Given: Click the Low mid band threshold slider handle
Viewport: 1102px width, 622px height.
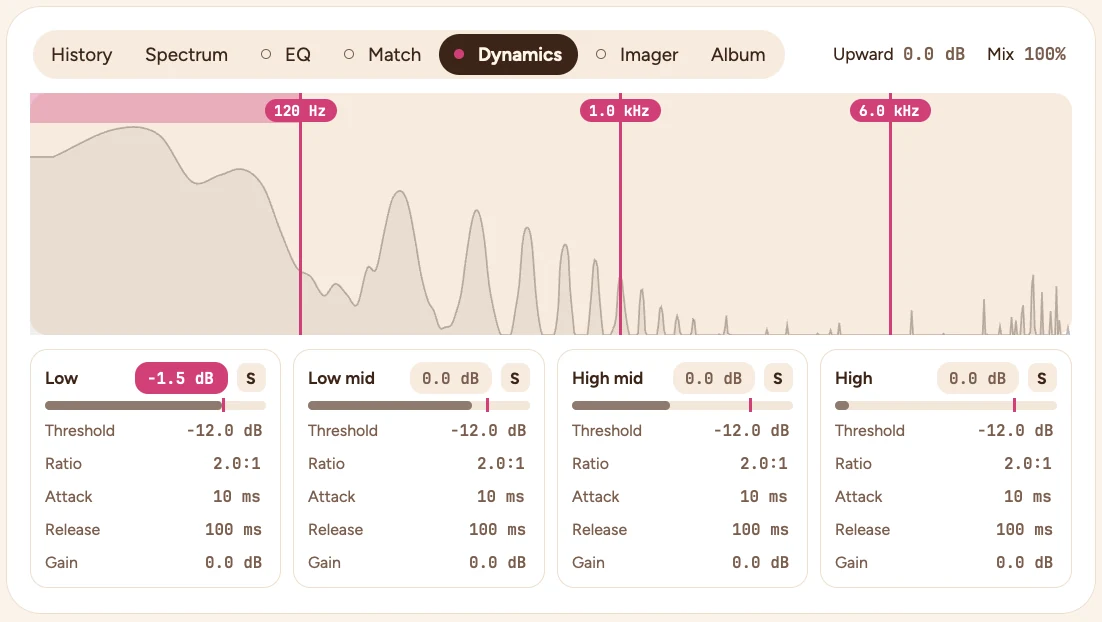Looking at the screenshot, I should [x=487, y=405].
